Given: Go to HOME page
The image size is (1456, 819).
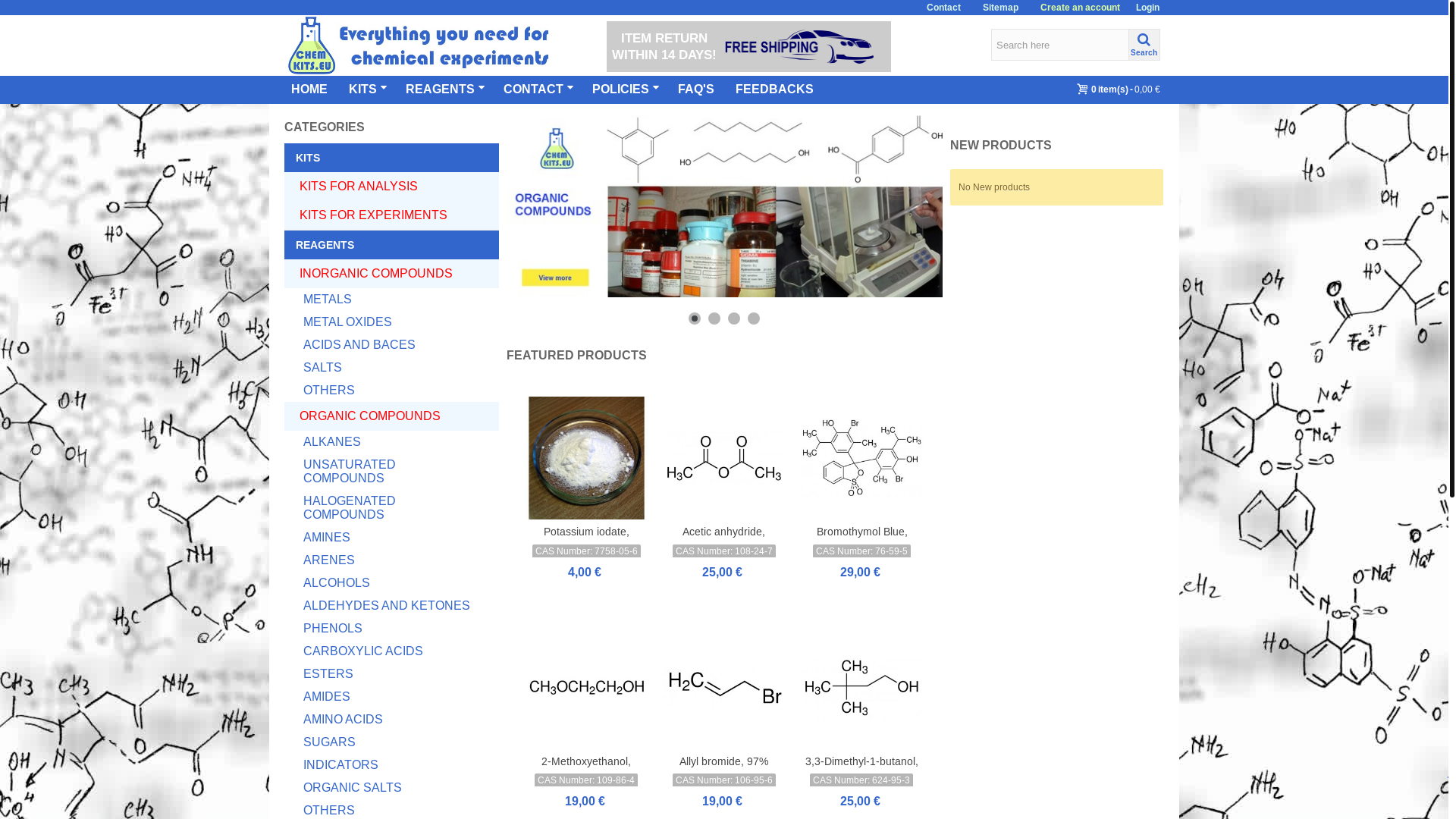Looking at the screenshot, I should coord(309,89).
